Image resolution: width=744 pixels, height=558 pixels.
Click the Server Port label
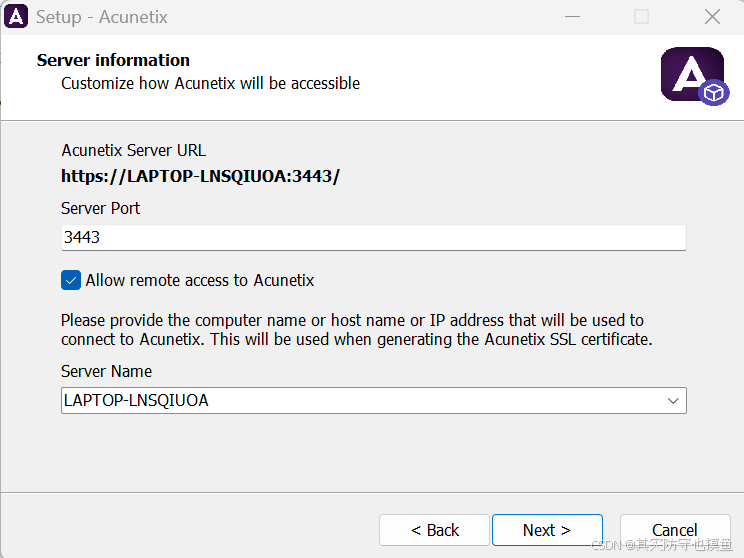(x=101, y=208)
